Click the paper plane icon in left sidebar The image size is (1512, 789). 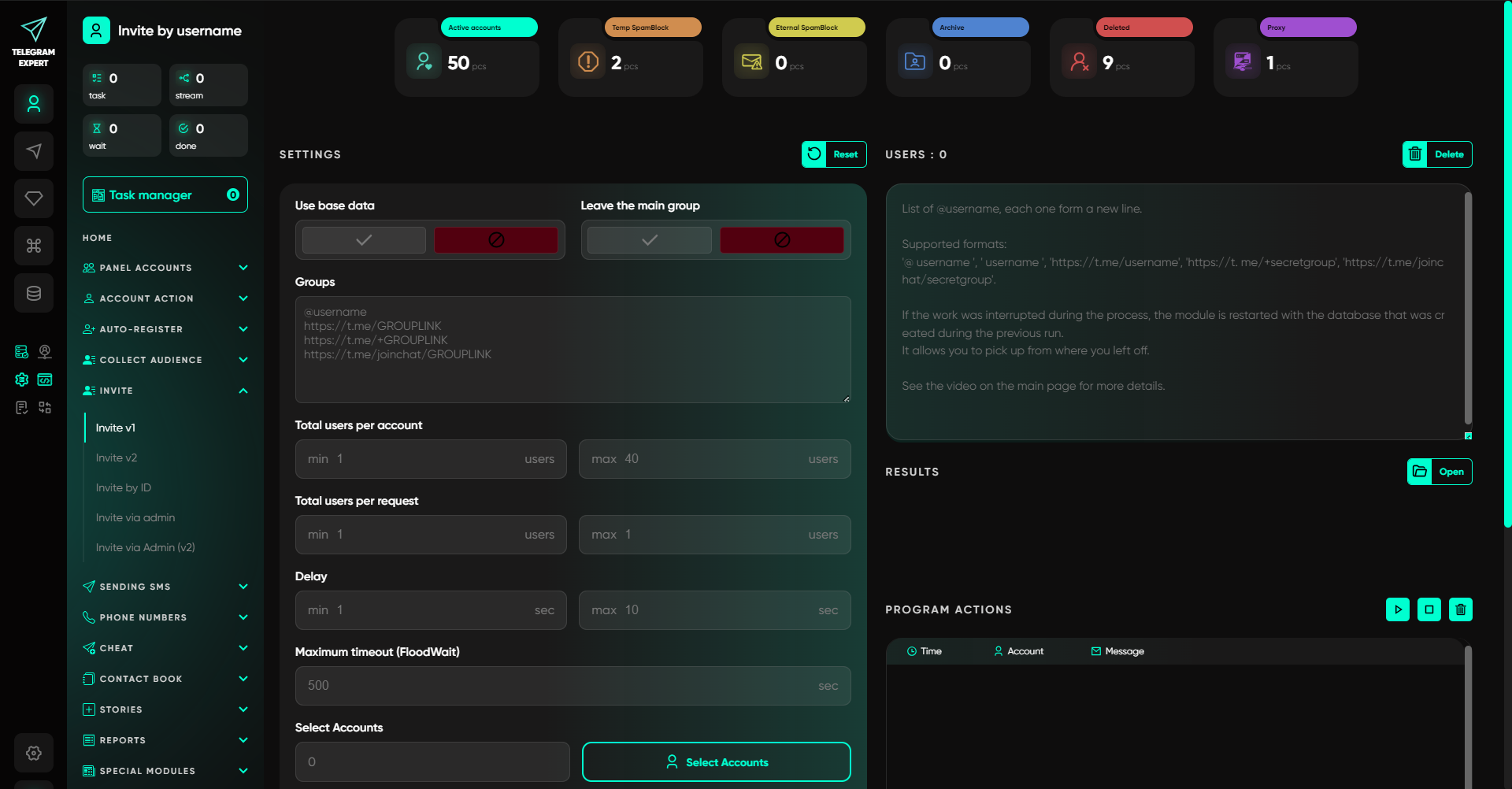[34, 151]
